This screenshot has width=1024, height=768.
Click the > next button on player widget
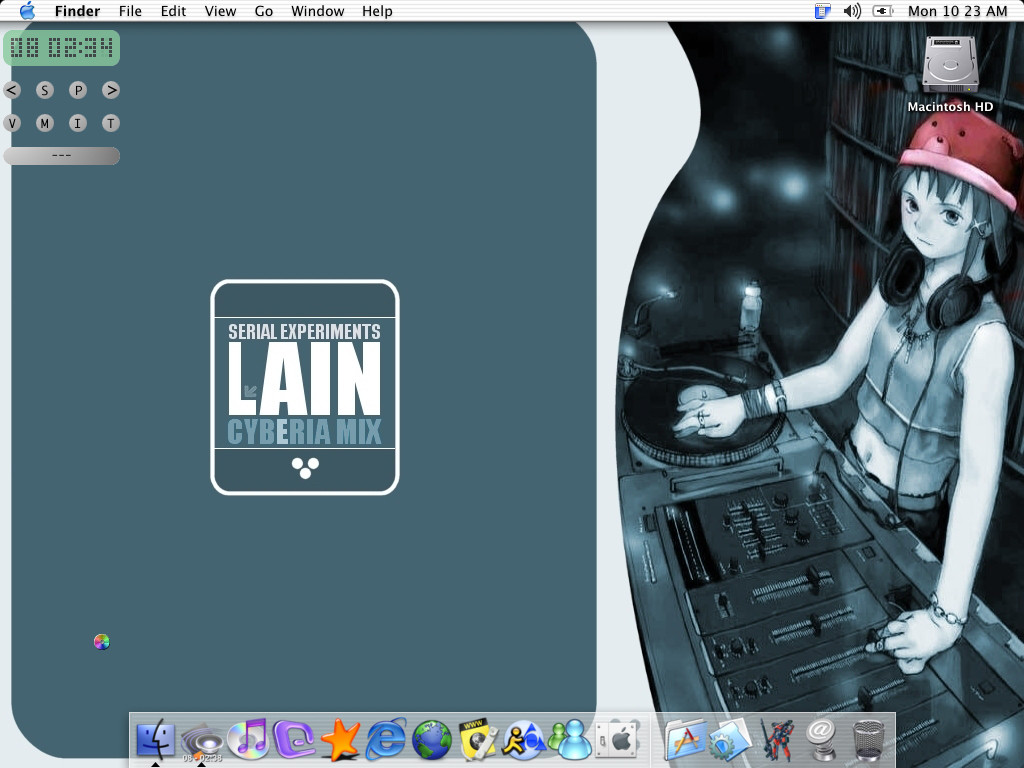111,90
